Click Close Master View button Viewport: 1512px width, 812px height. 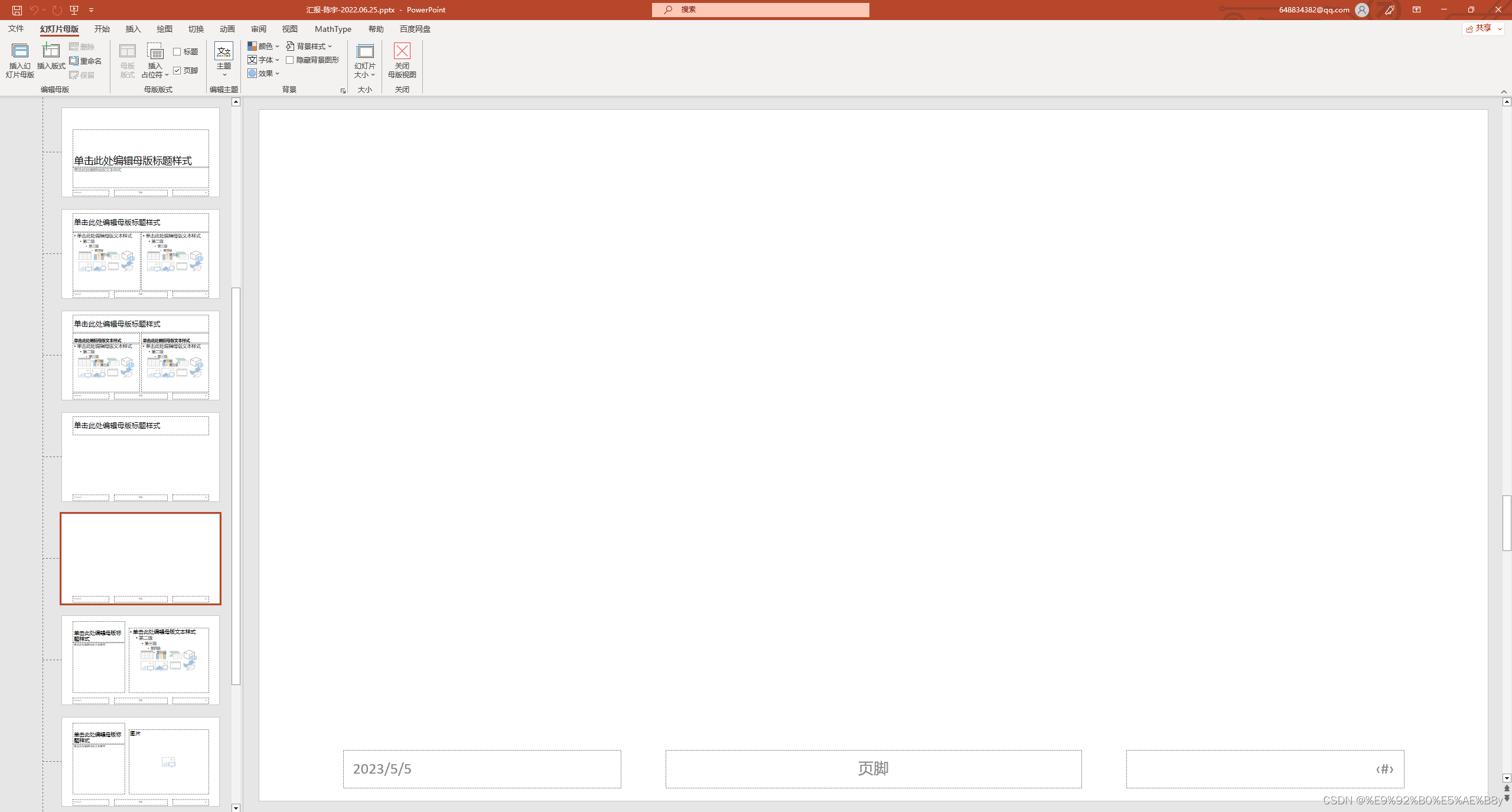point(402,60)
